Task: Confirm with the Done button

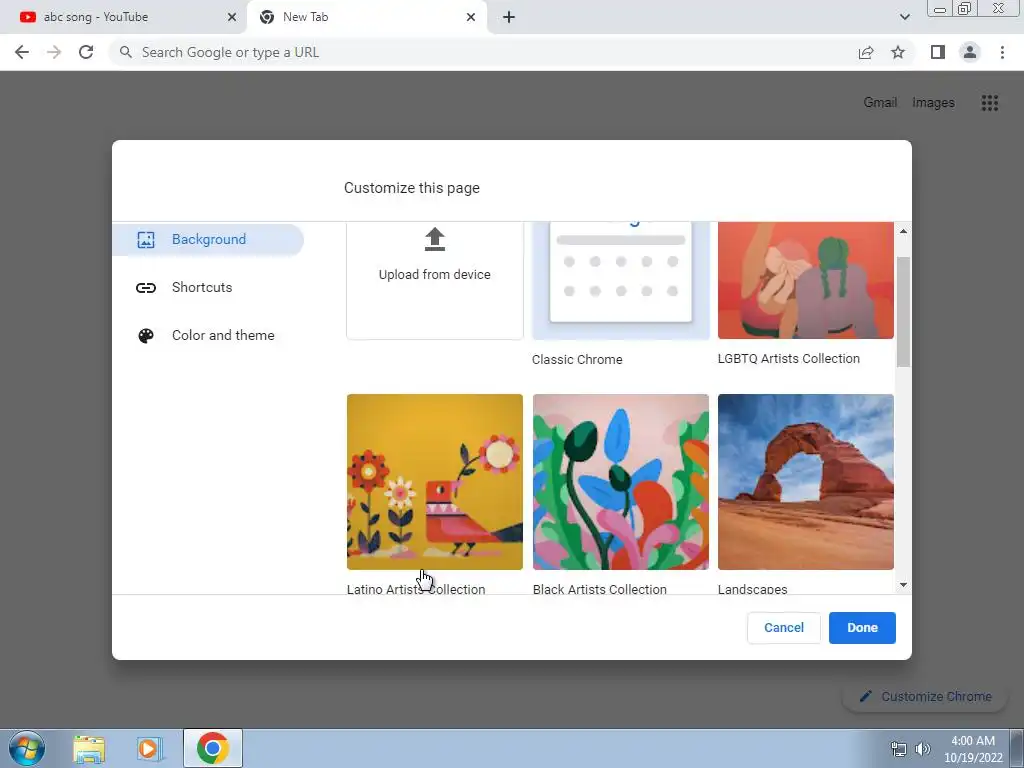Action: (x=862, y=628)
